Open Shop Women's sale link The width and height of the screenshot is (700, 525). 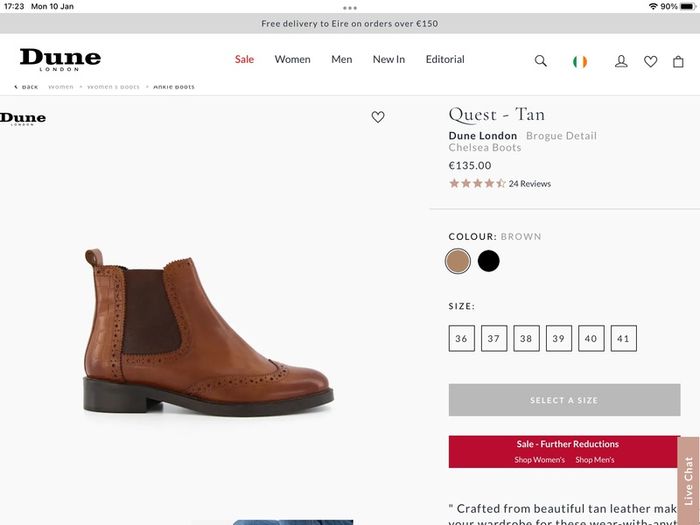coord(539,460)
